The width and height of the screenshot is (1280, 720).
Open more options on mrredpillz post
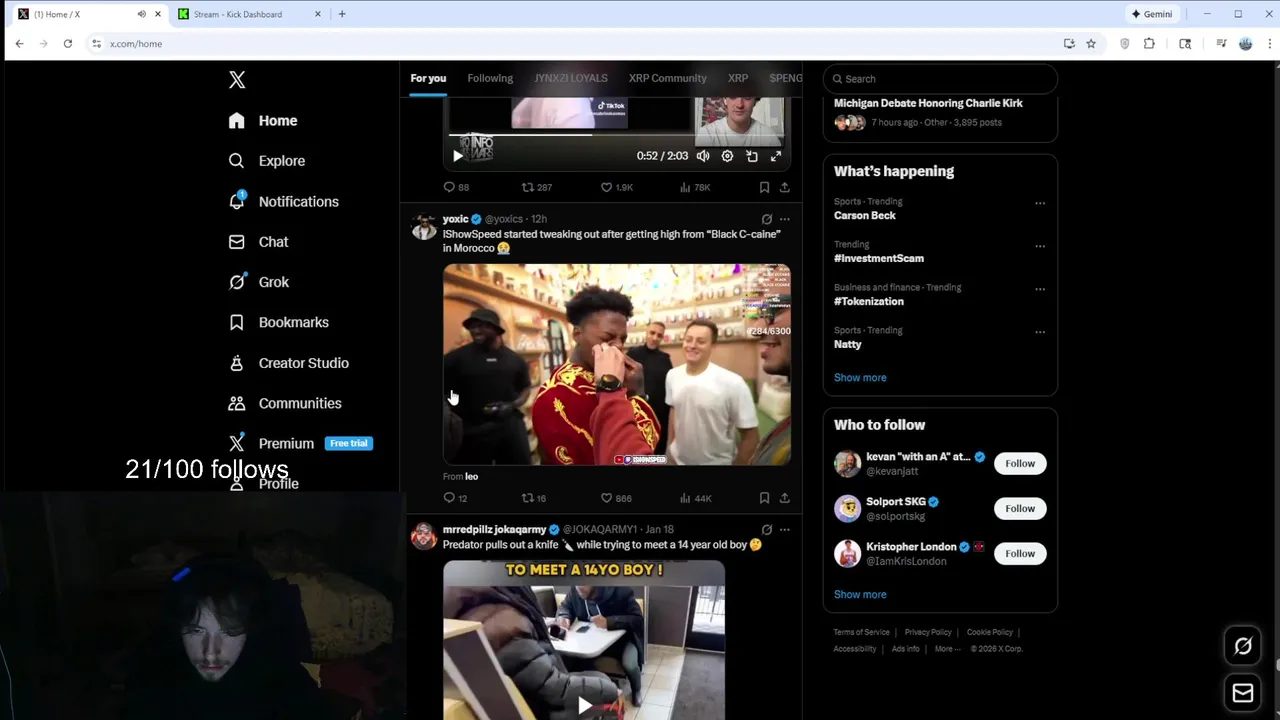pos(785,530)
